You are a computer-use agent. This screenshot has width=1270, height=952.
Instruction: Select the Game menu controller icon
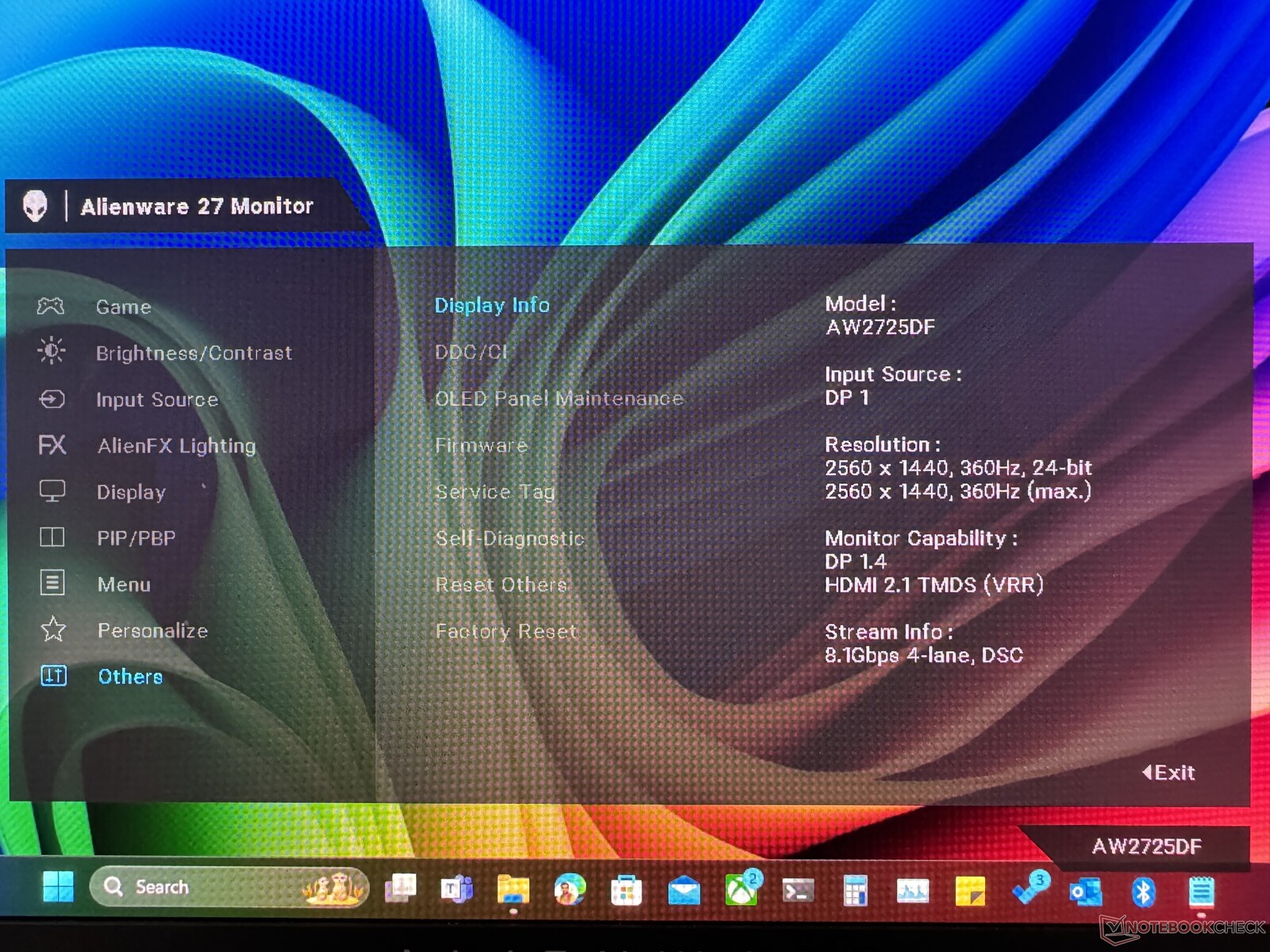pyautogui.click(x=51, y=306)
